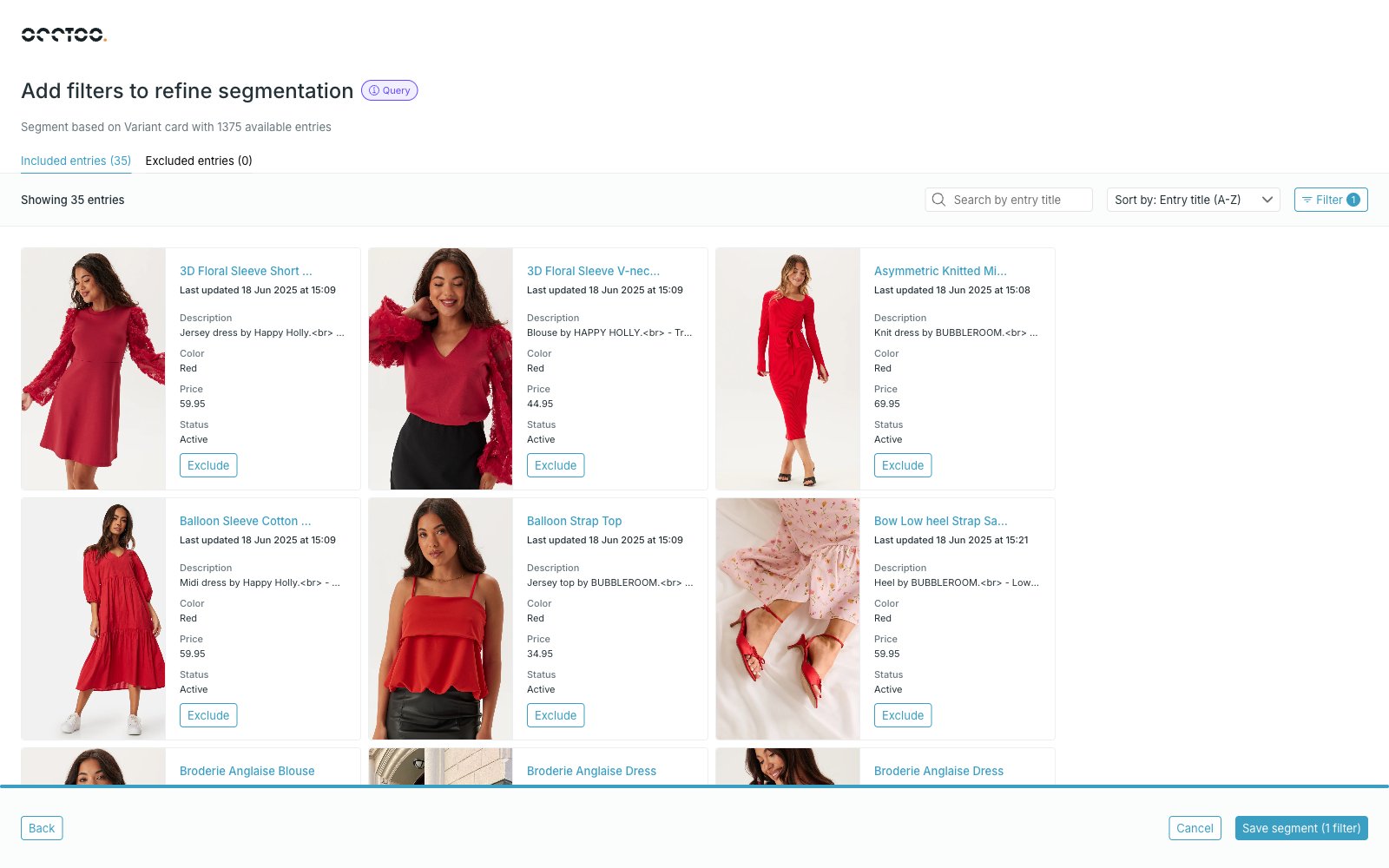Open the Sort by Entry title dropdown

1193,200
